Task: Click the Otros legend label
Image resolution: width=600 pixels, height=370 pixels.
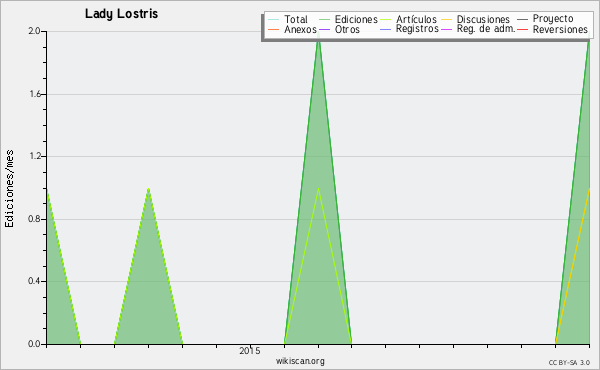Action: click(347, 29)
